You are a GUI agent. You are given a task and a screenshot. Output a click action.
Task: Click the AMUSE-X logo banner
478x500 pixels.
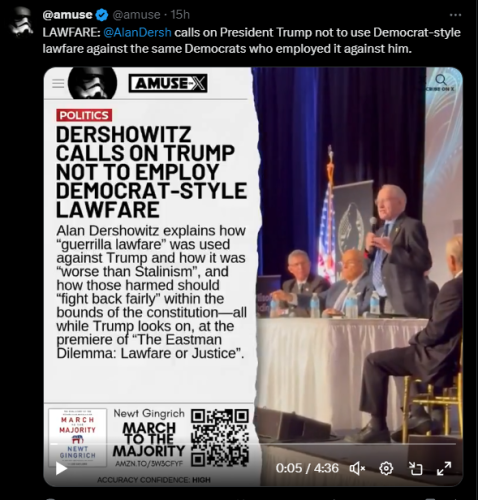coord(168,83)
